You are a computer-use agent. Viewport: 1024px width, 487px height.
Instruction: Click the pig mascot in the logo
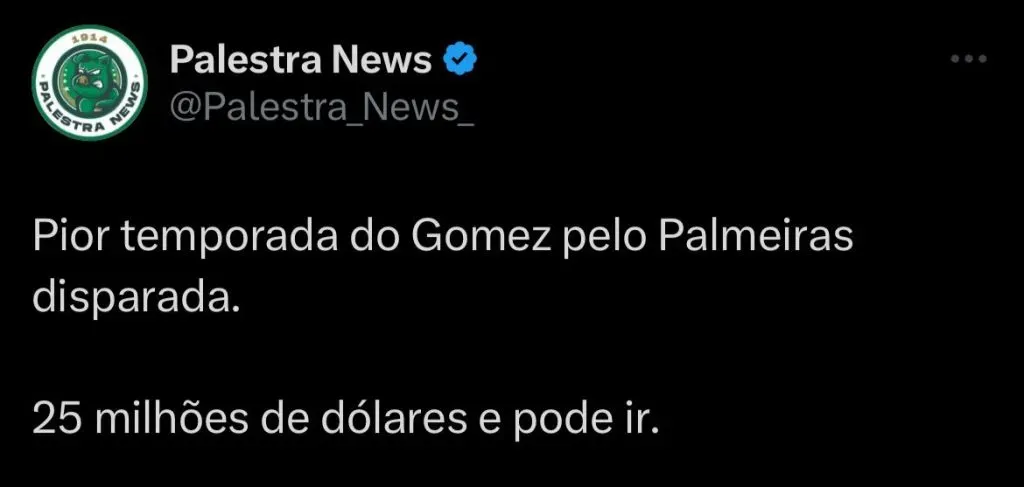tap(88, 82)
